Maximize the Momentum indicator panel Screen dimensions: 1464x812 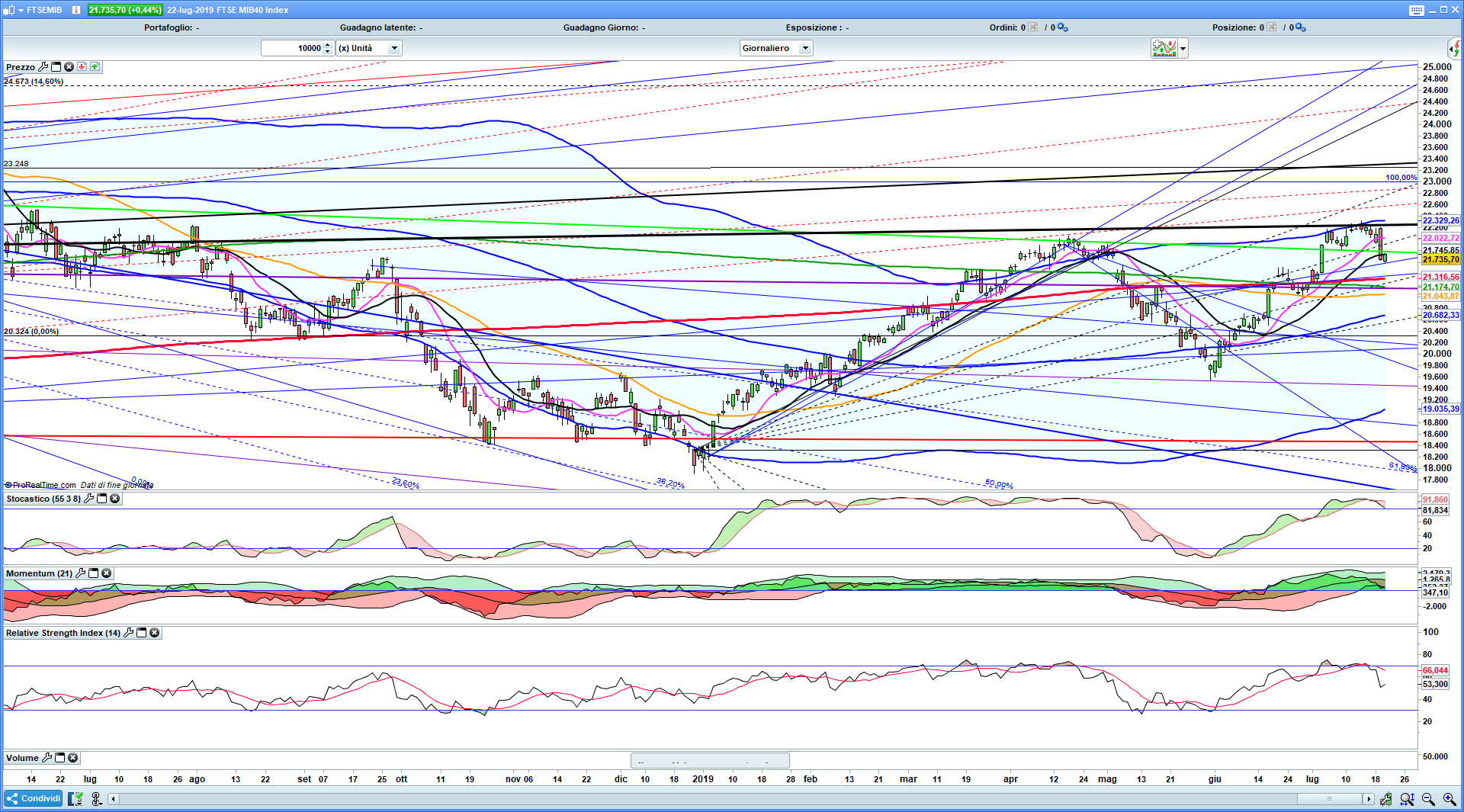[94, 573]
